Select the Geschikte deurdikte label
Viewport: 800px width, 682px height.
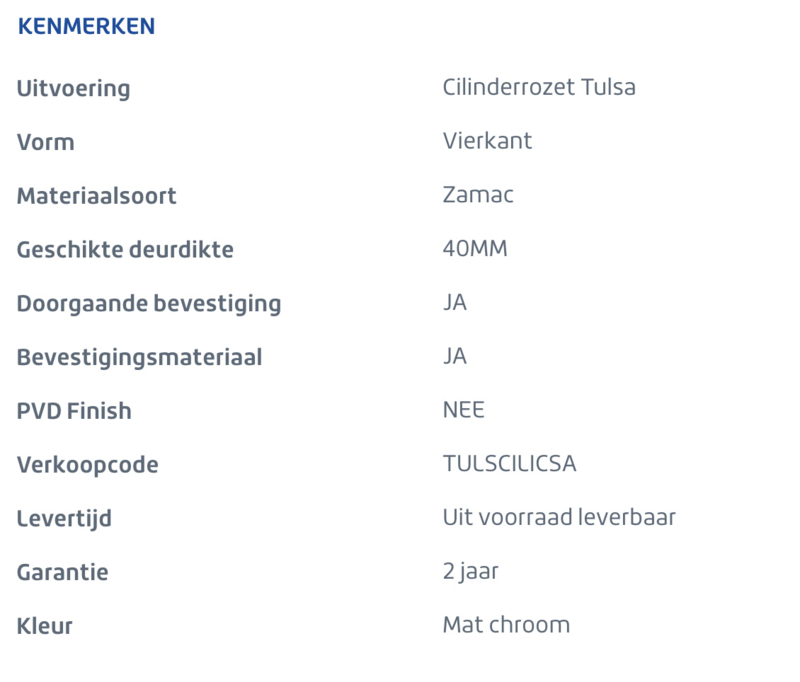[x=125, y=250]
